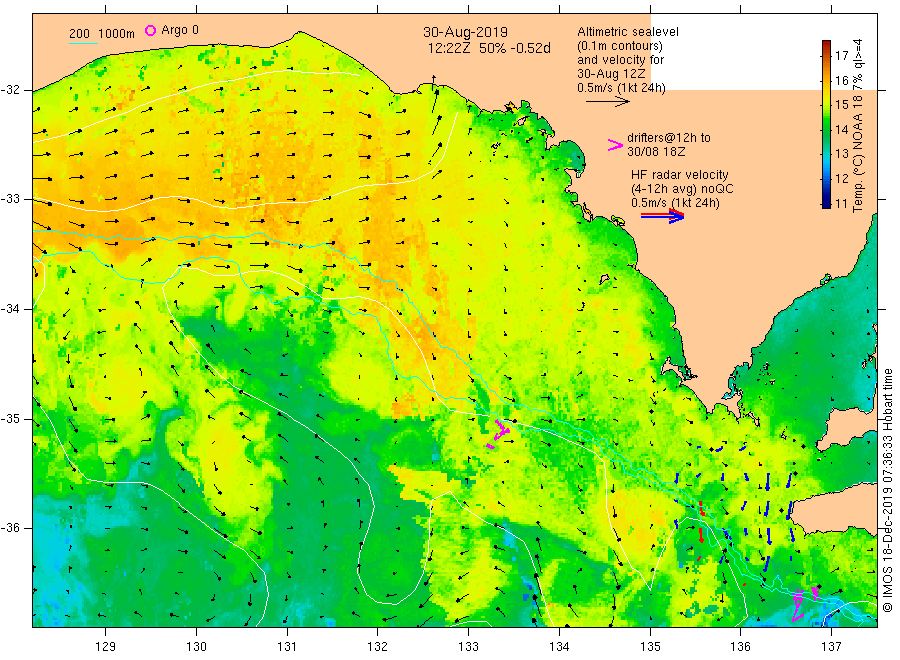Screen dimensions: 900x660
Task: Click the "200 1000m" isobath legend text
Action: click(x=102, y=34)
